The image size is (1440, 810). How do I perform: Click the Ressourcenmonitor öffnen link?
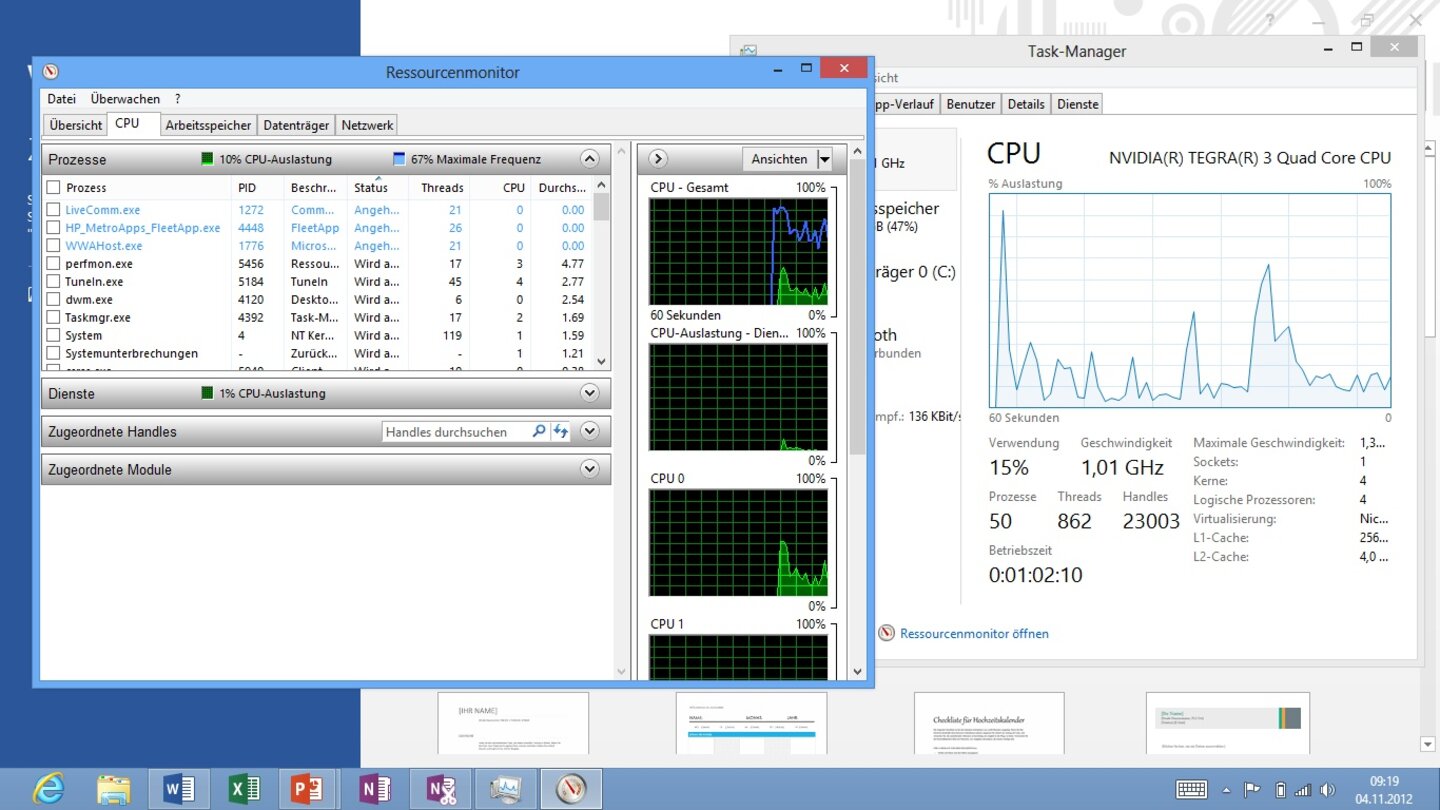[x=974, y=634]
